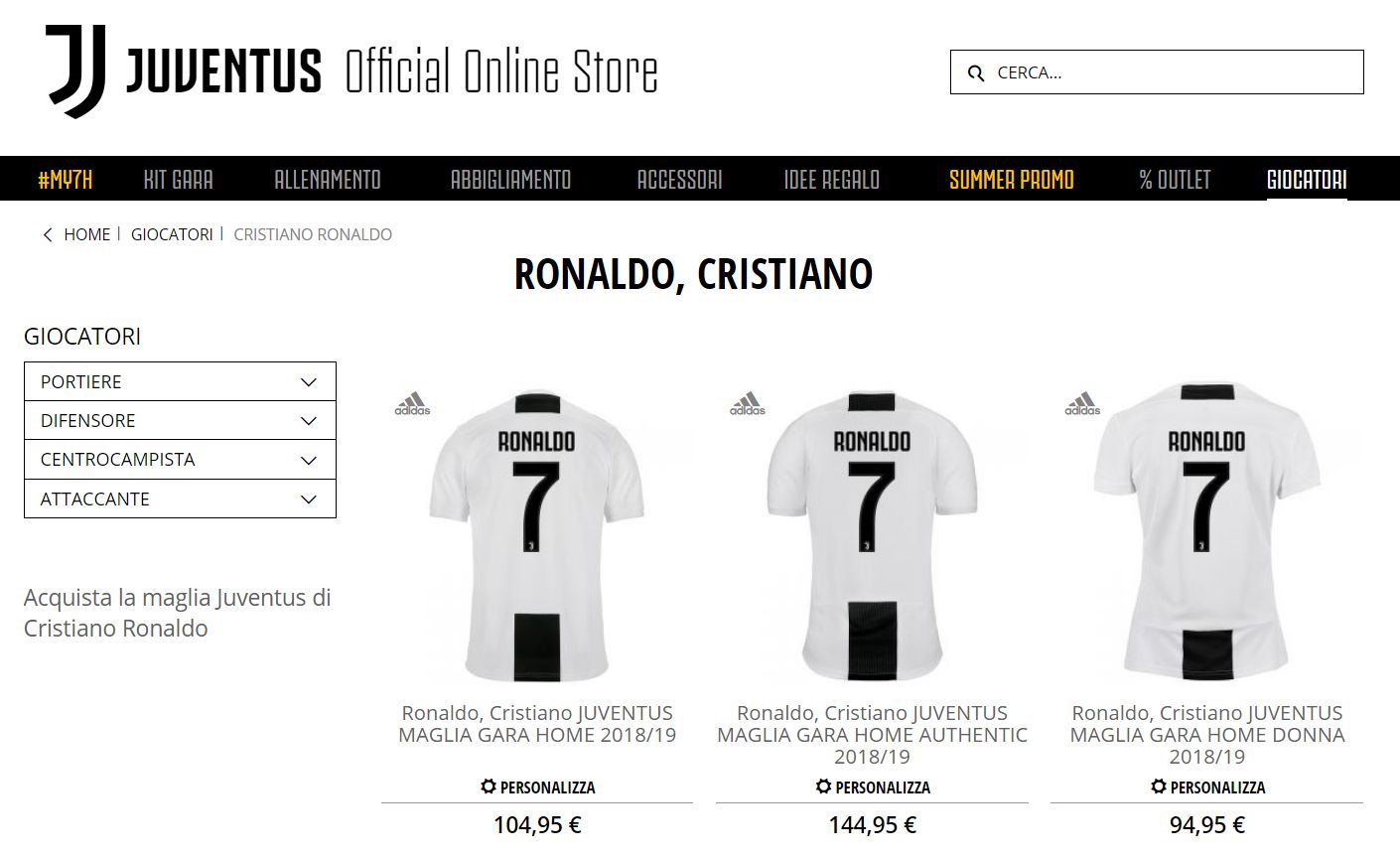Open Personalizza for the Authentic jersey
Screen dimensions: 1400x857
click(x=872, y=786)
